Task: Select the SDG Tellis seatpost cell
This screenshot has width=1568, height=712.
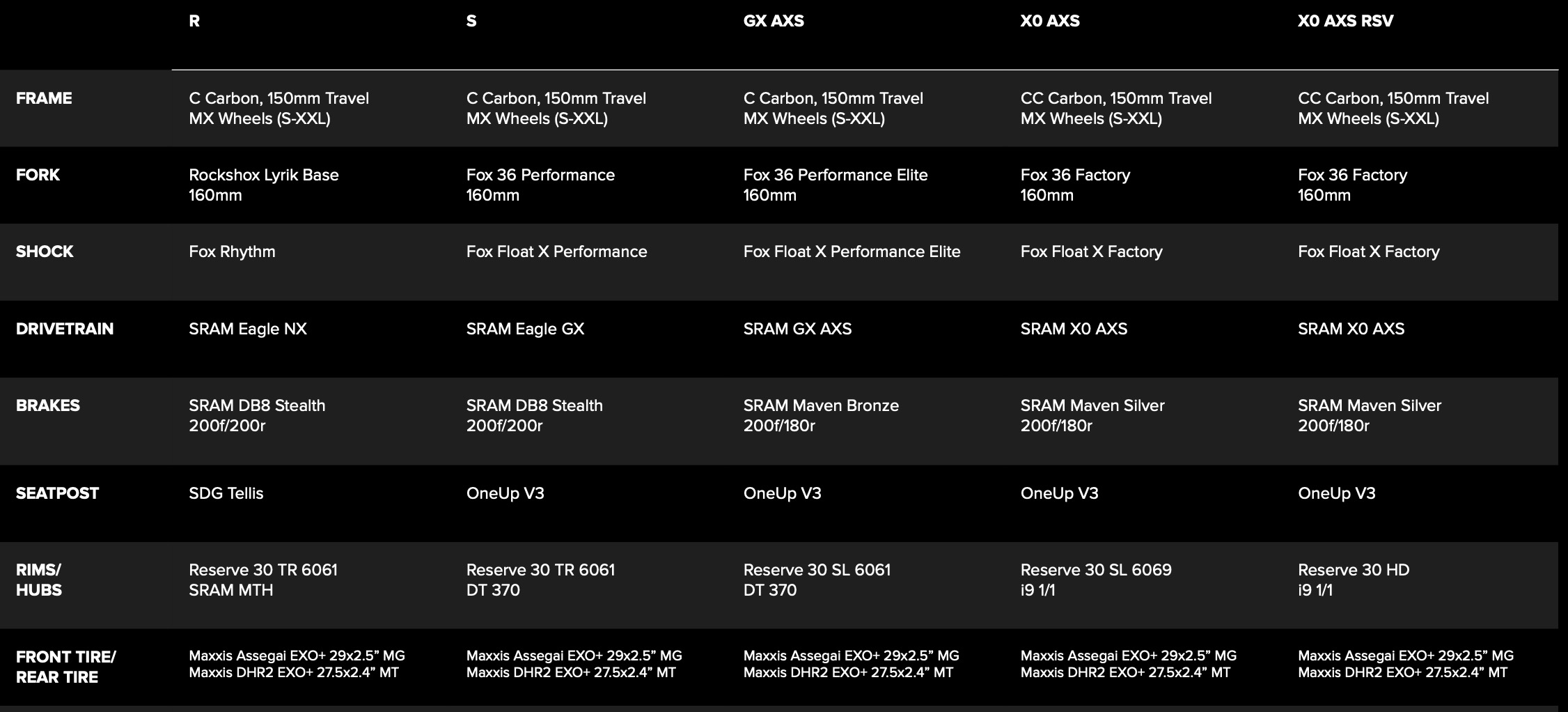Action: click(x=226, y=493)
